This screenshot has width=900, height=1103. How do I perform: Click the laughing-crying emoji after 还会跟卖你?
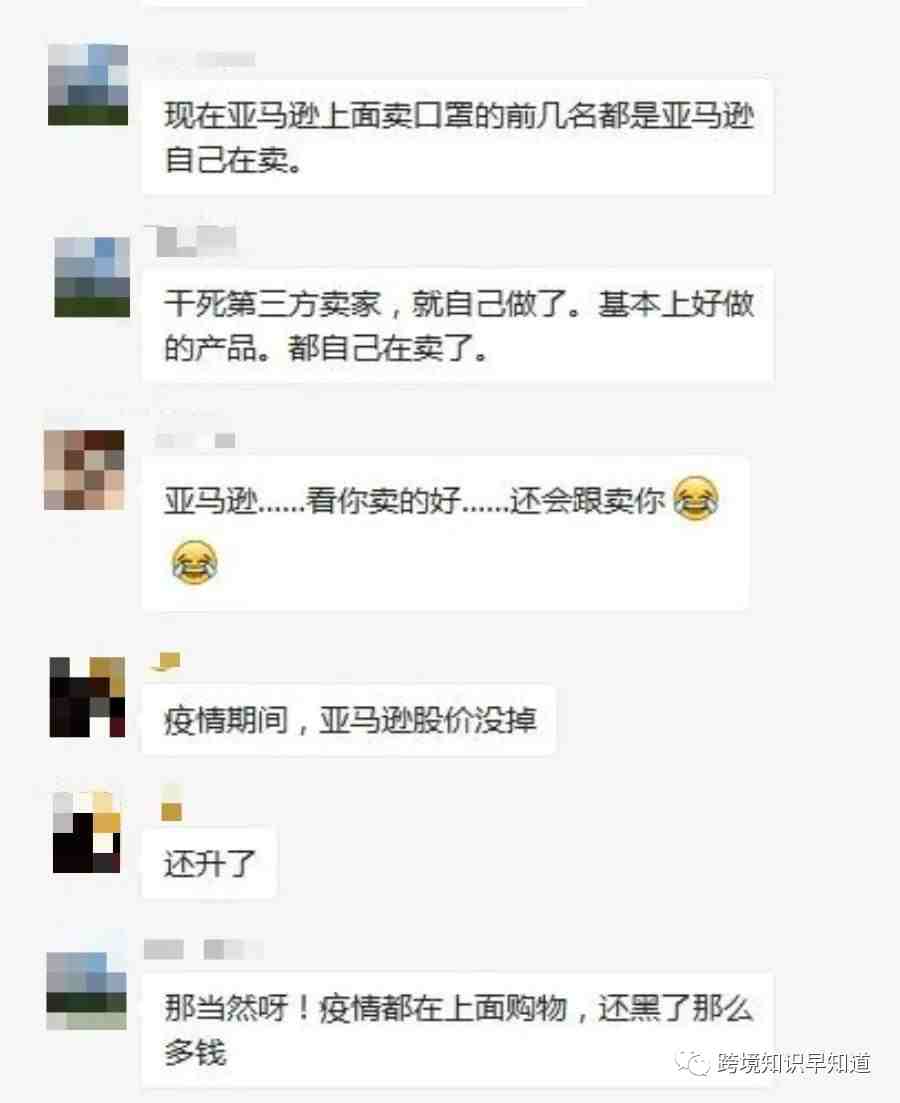pos(696,498)
